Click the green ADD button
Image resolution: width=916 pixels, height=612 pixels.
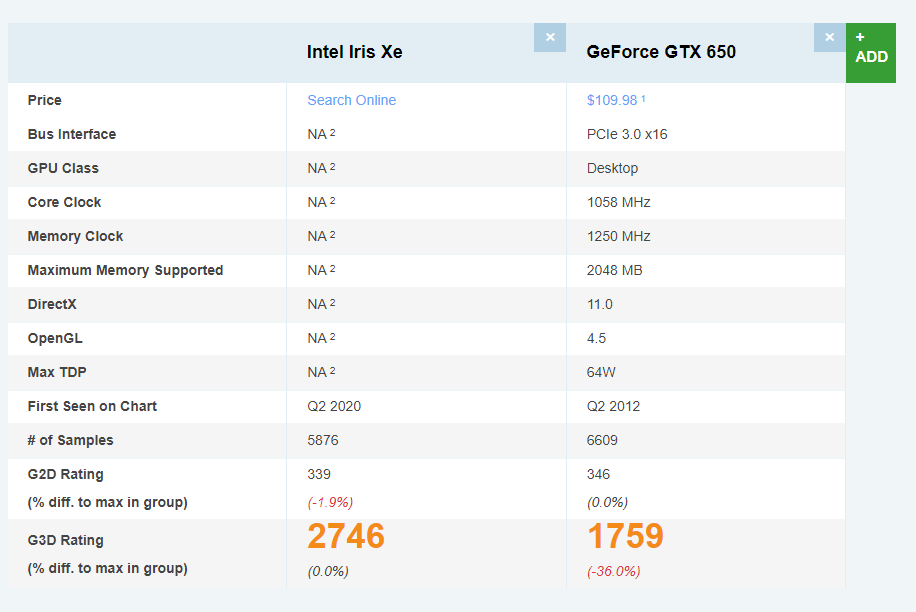[x=870, y=53]
